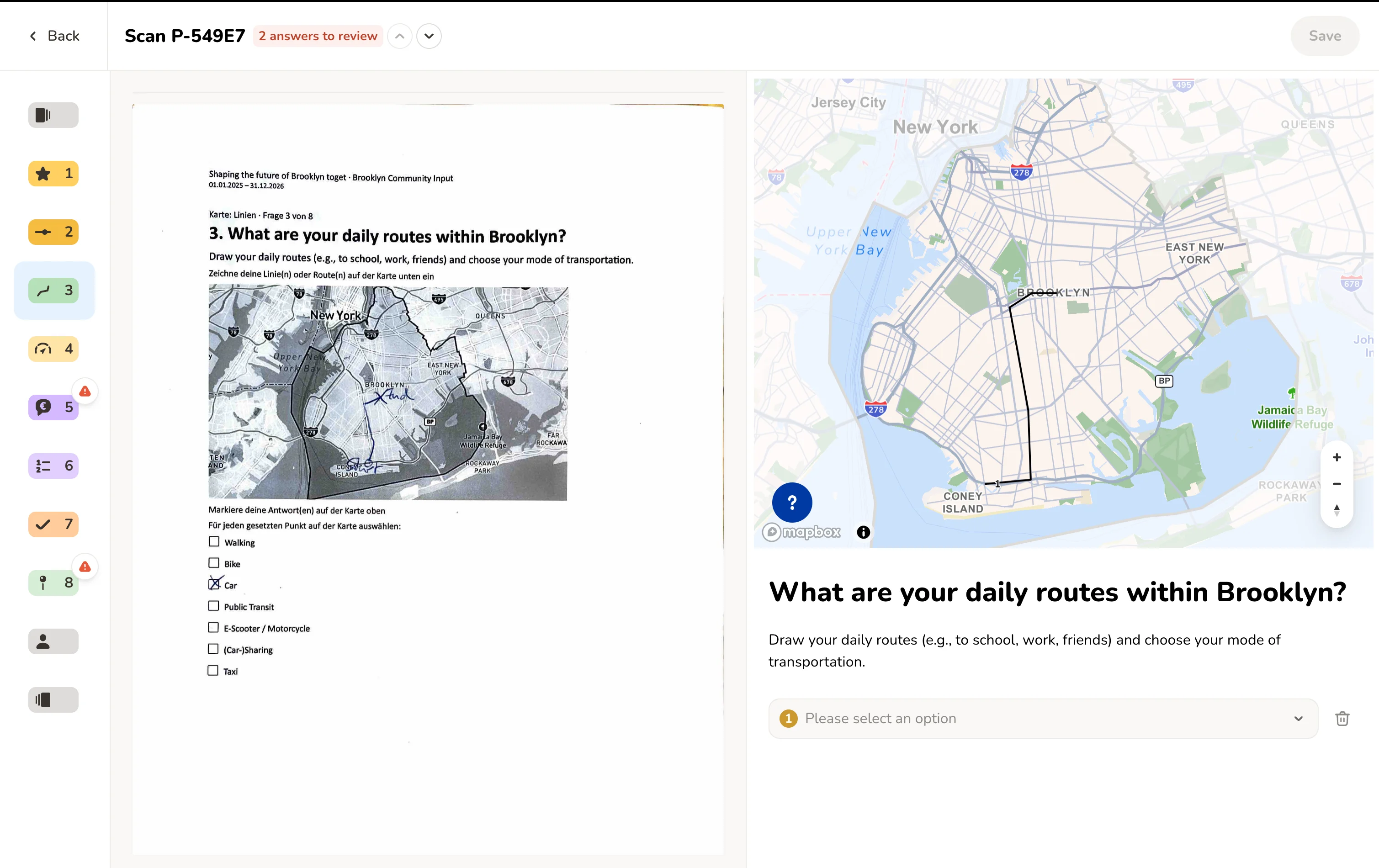Viewport: 1379px width, 868px height.
Task: Click the Mapbox logo
Action: [x=802, y=532]
